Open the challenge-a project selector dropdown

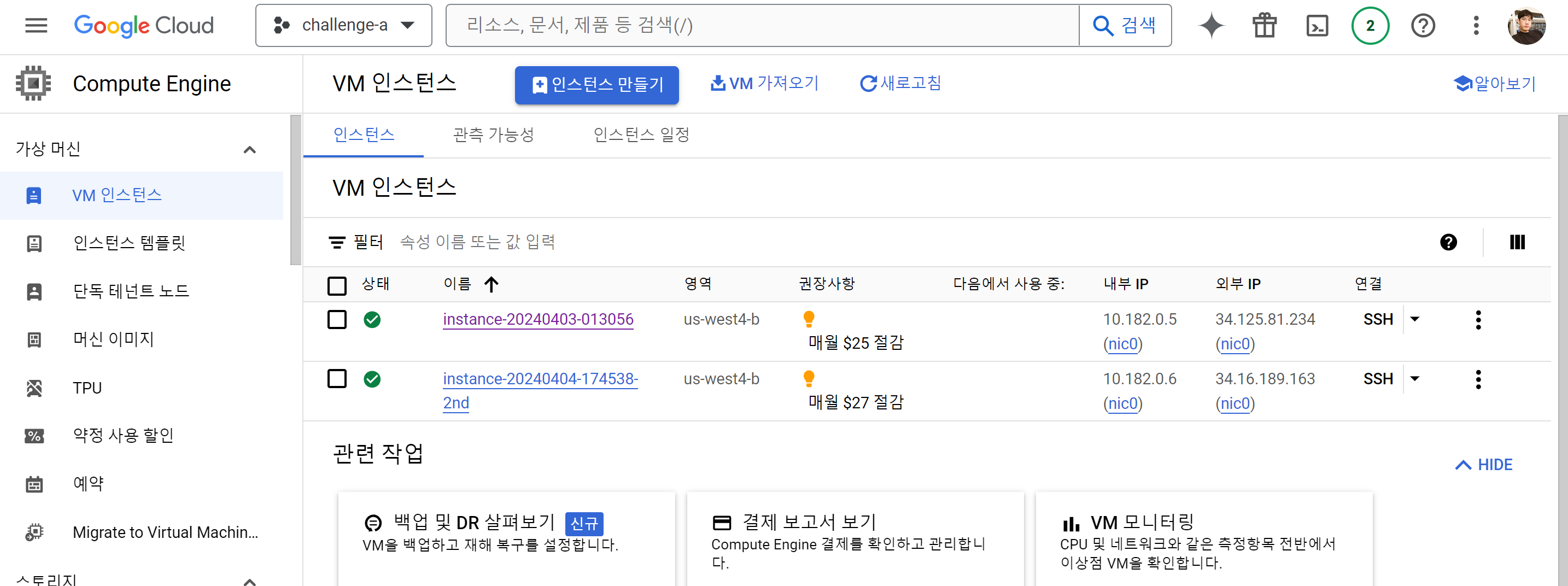pos(343,26)
